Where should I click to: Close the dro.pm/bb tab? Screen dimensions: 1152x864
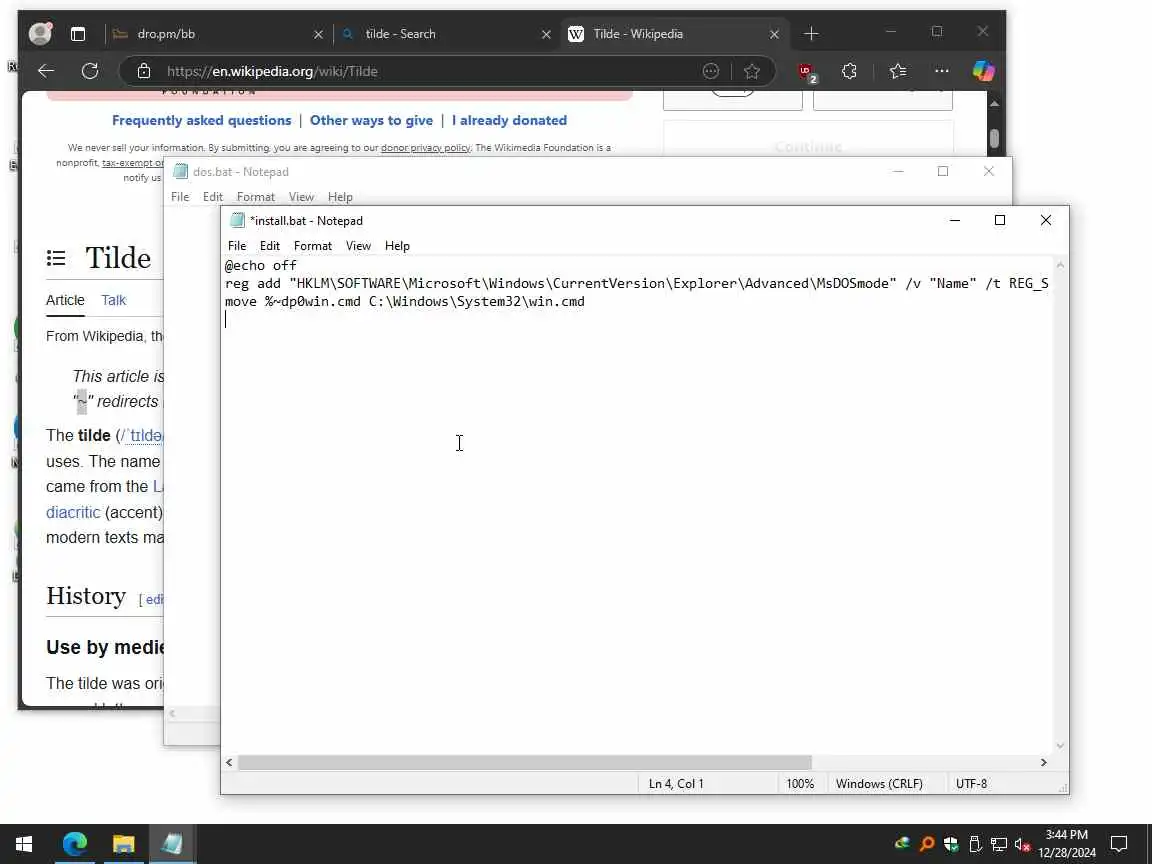(x=318, y=35)
